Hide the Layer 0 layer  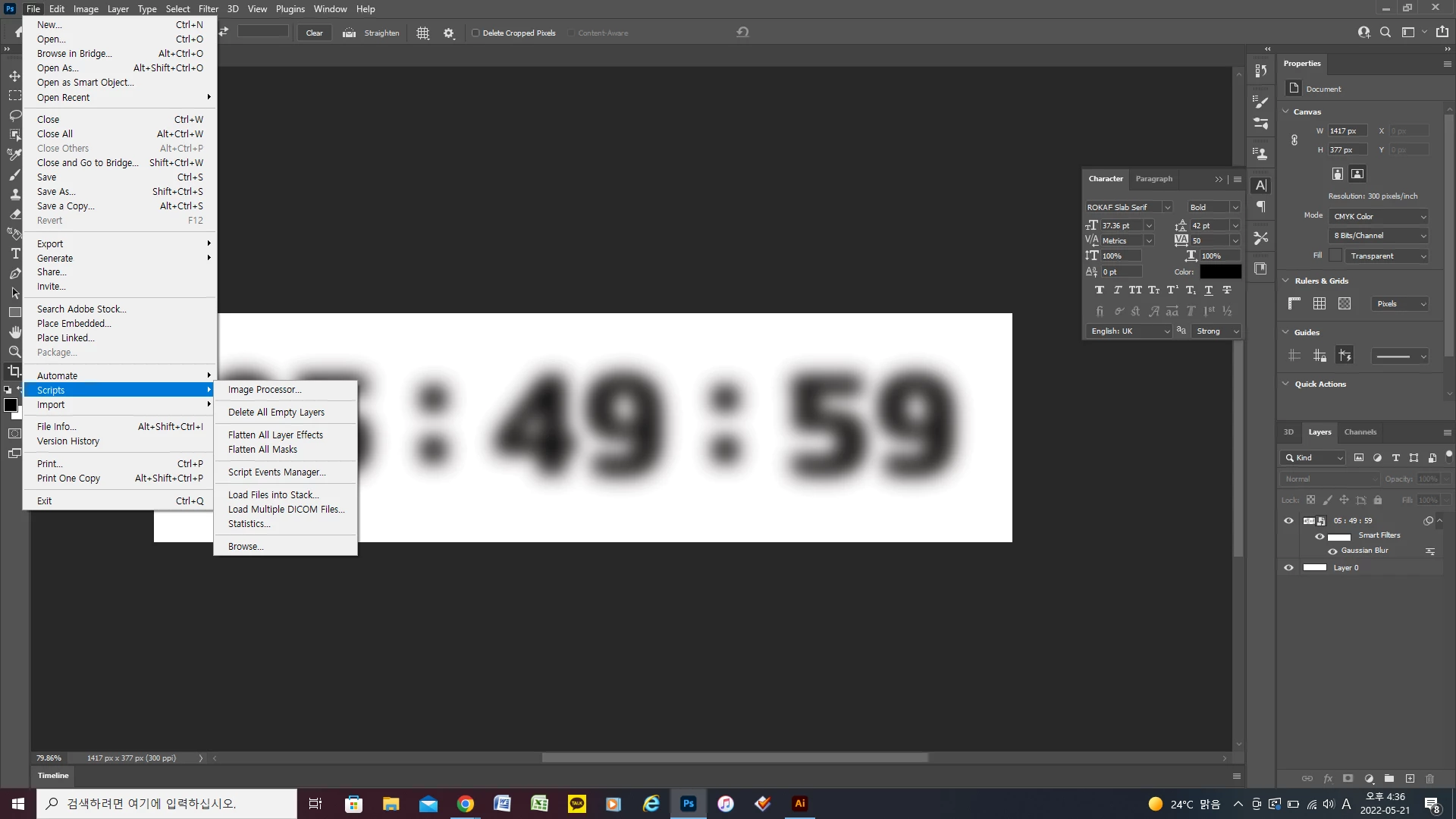click(x=1288, y=568)
